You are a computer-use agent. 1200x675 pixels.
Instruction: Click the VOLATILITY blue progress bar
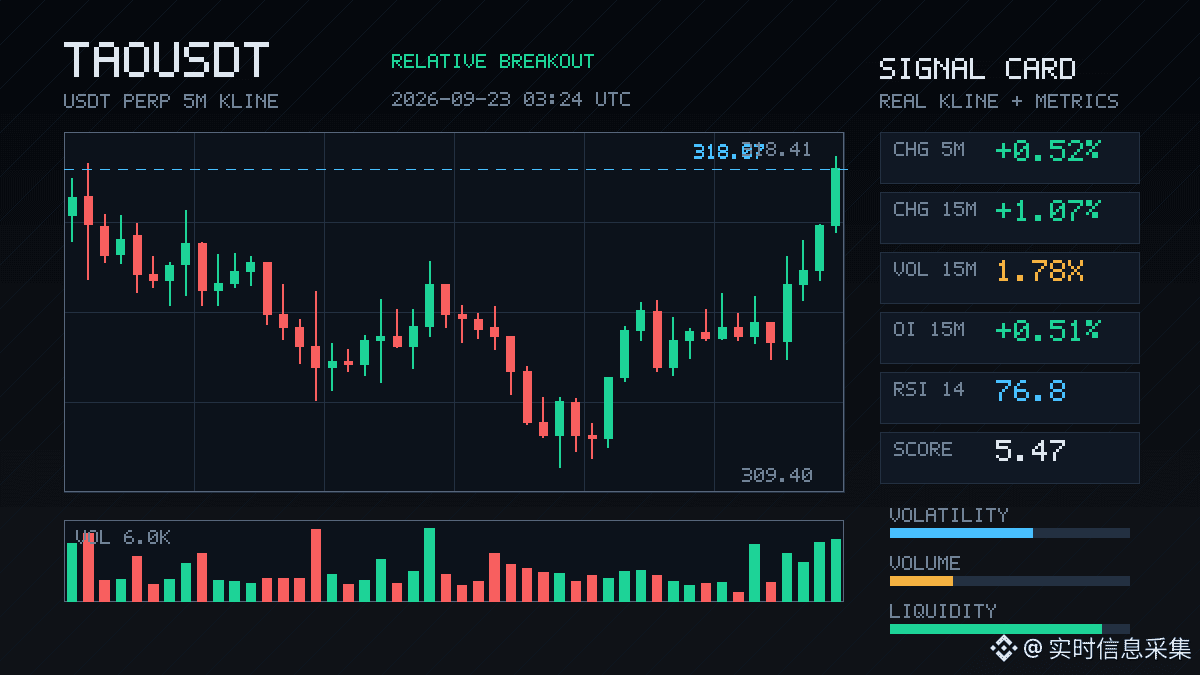(961, 533)
